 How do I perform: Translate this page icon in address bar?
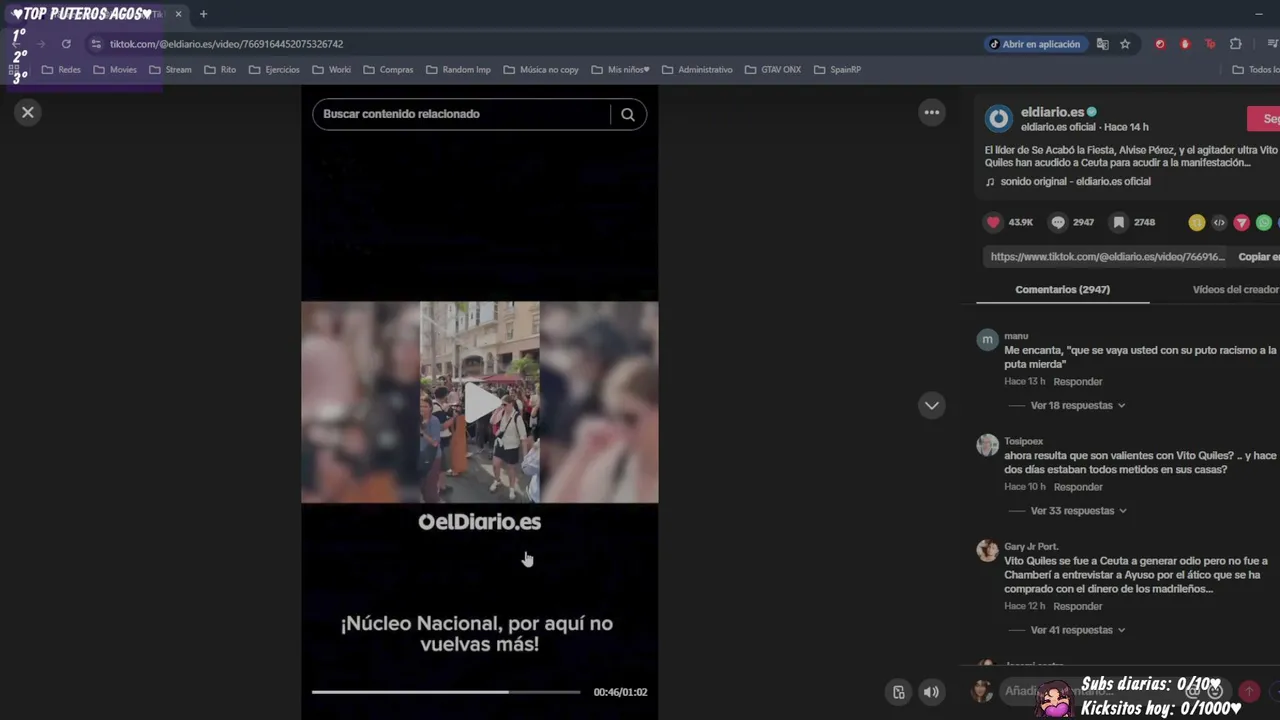[x=1102, y=44]
